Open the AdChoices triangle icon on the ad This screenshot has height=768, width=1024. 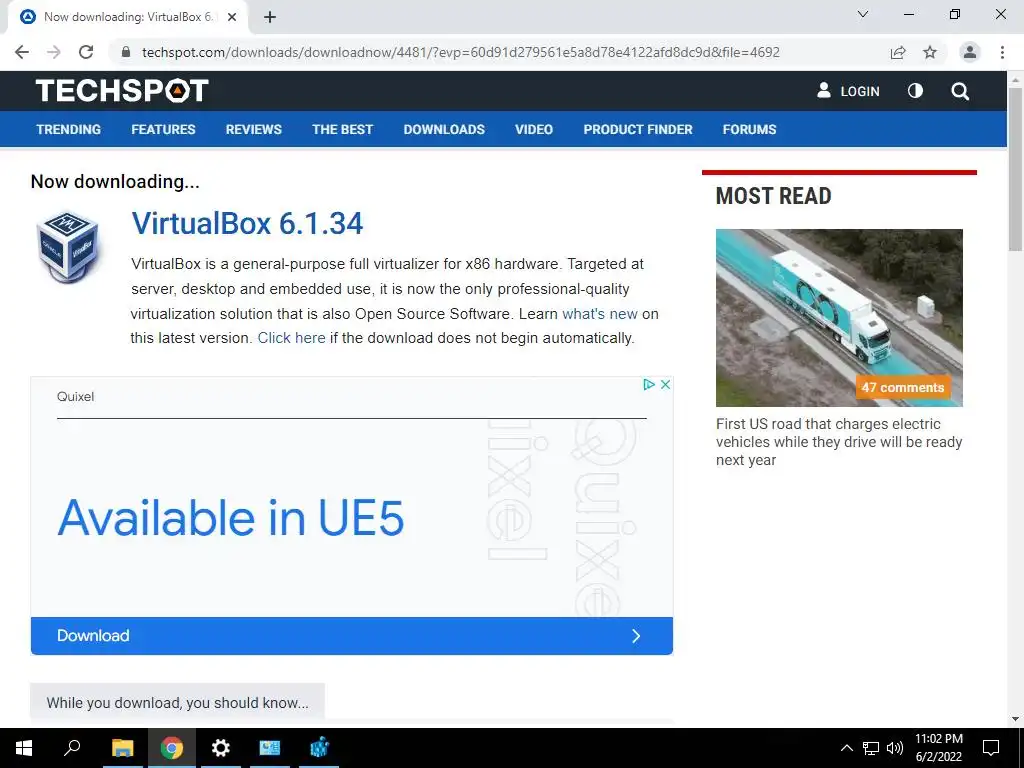tap(648, 385)
